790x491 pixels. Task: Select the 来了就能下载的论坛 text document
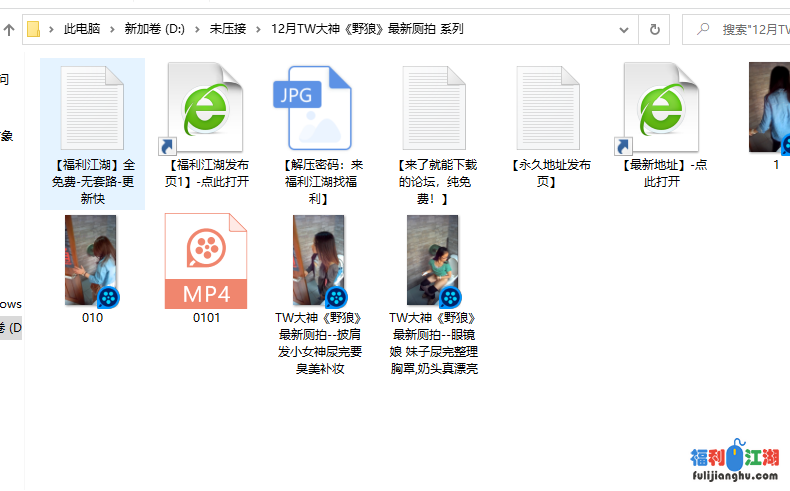[x=435, y=107]
